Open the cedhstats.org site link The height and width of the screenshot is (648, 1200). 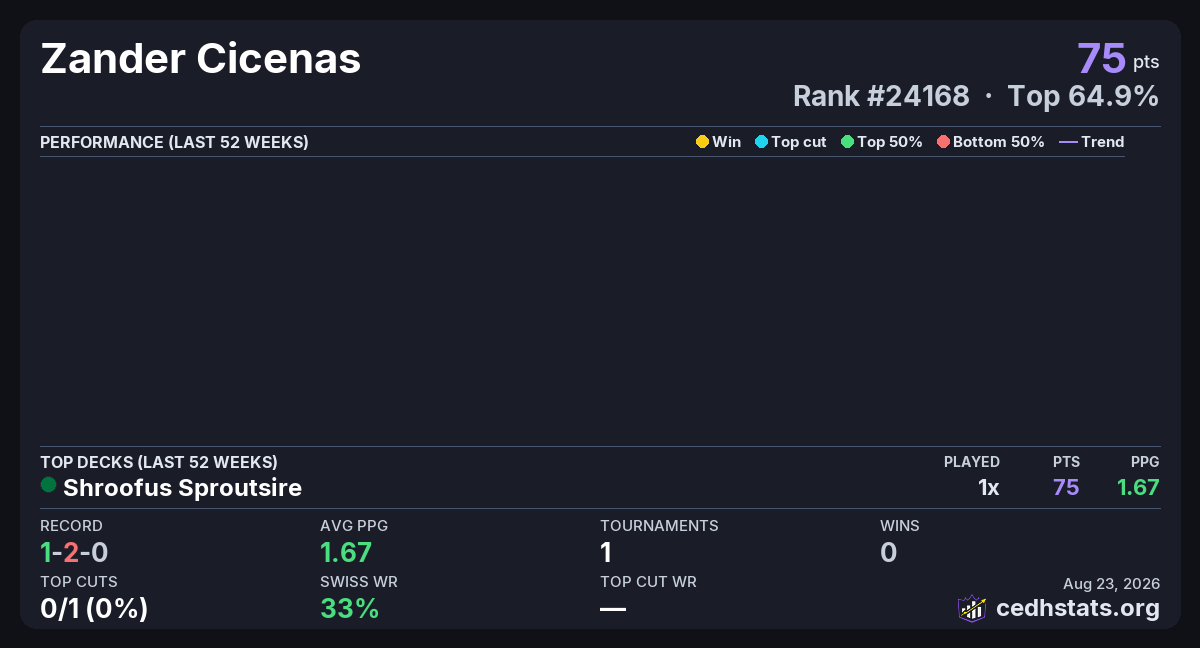click(x=1078, y=608)
